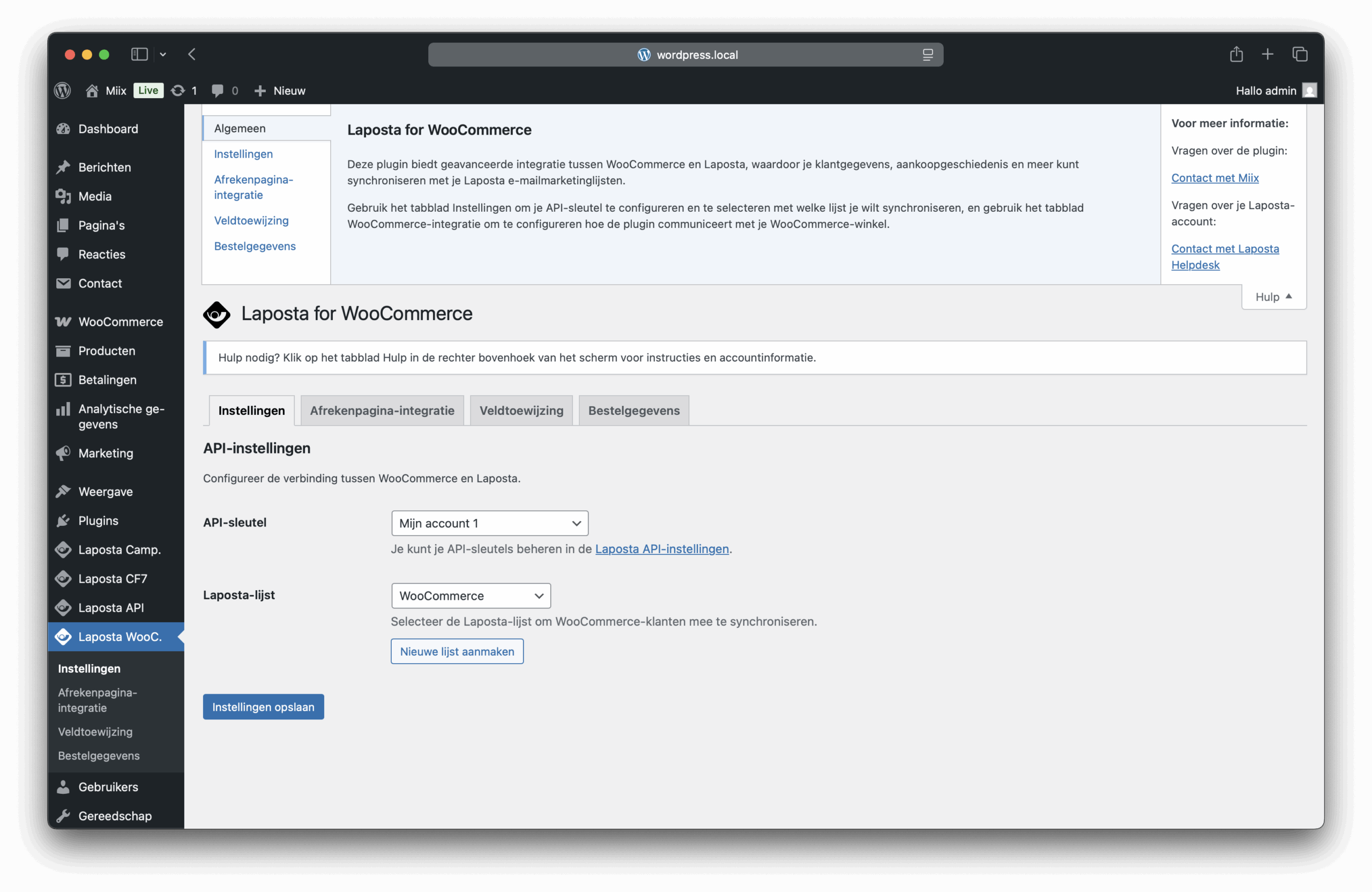Open the updates icon in admin bar

(x=178, y=91)
